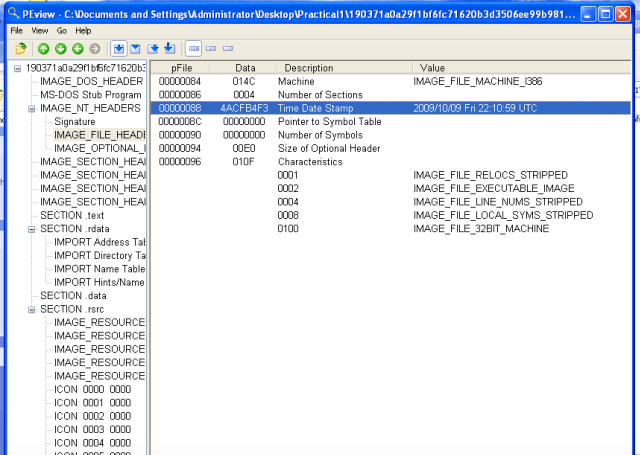Open the View menu
This screenshot has width=640, height=455.
pos(39,31)
